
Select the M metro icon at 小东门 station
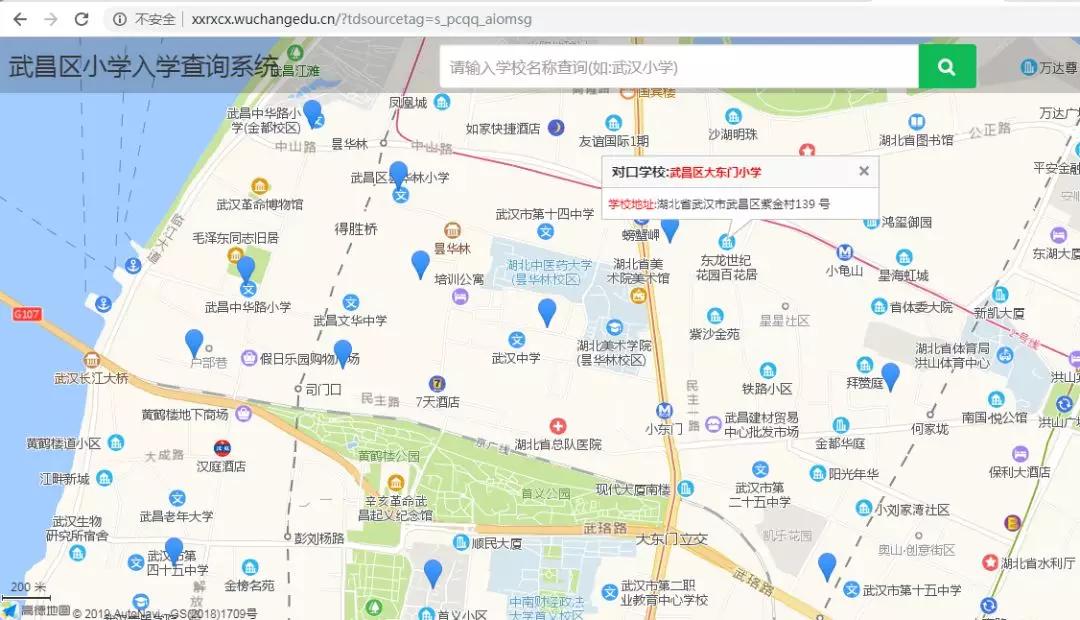[x=664, y=410]
